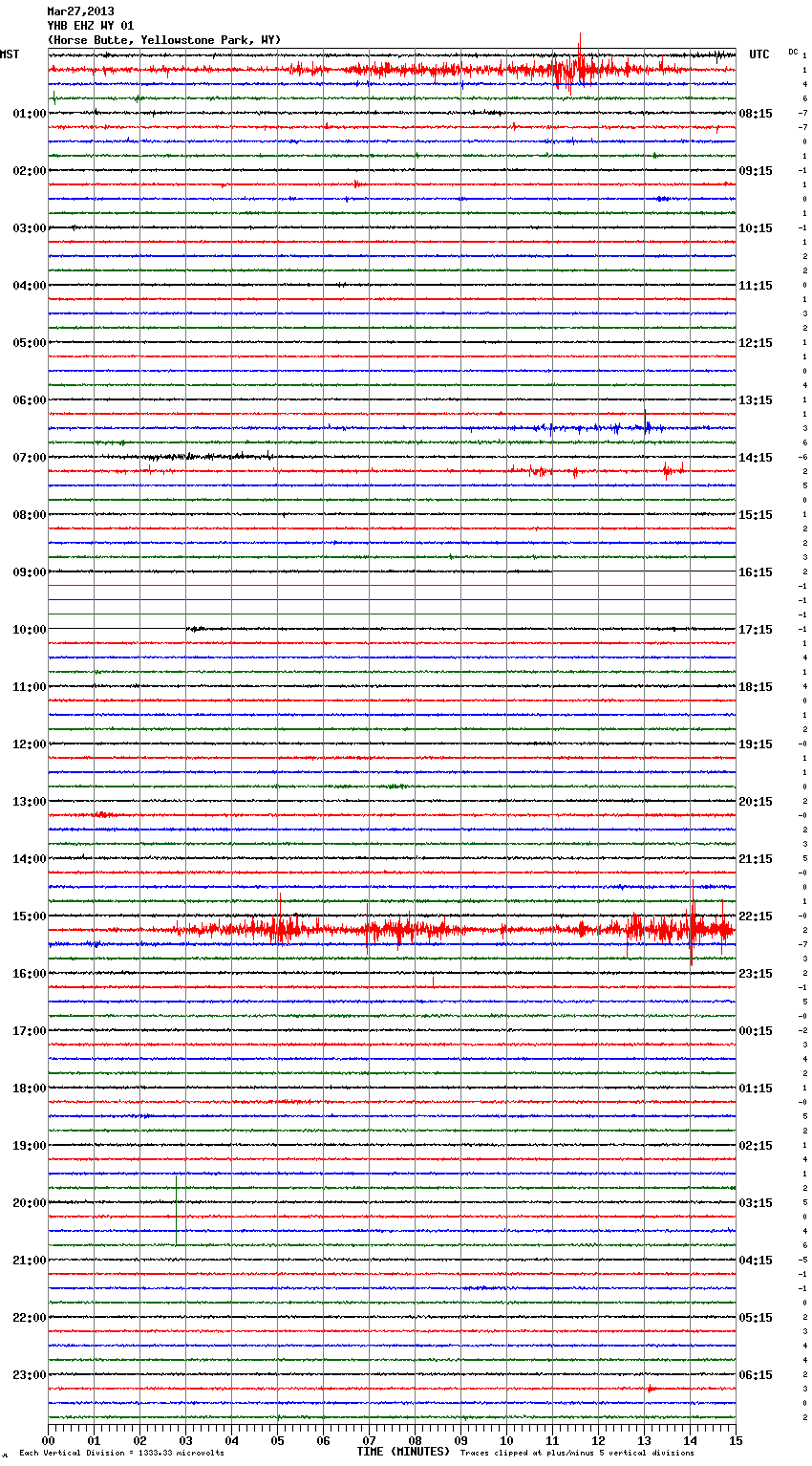Select the 19:00 MST row label
The image size is (812, 1466).
pos(30,1146)
